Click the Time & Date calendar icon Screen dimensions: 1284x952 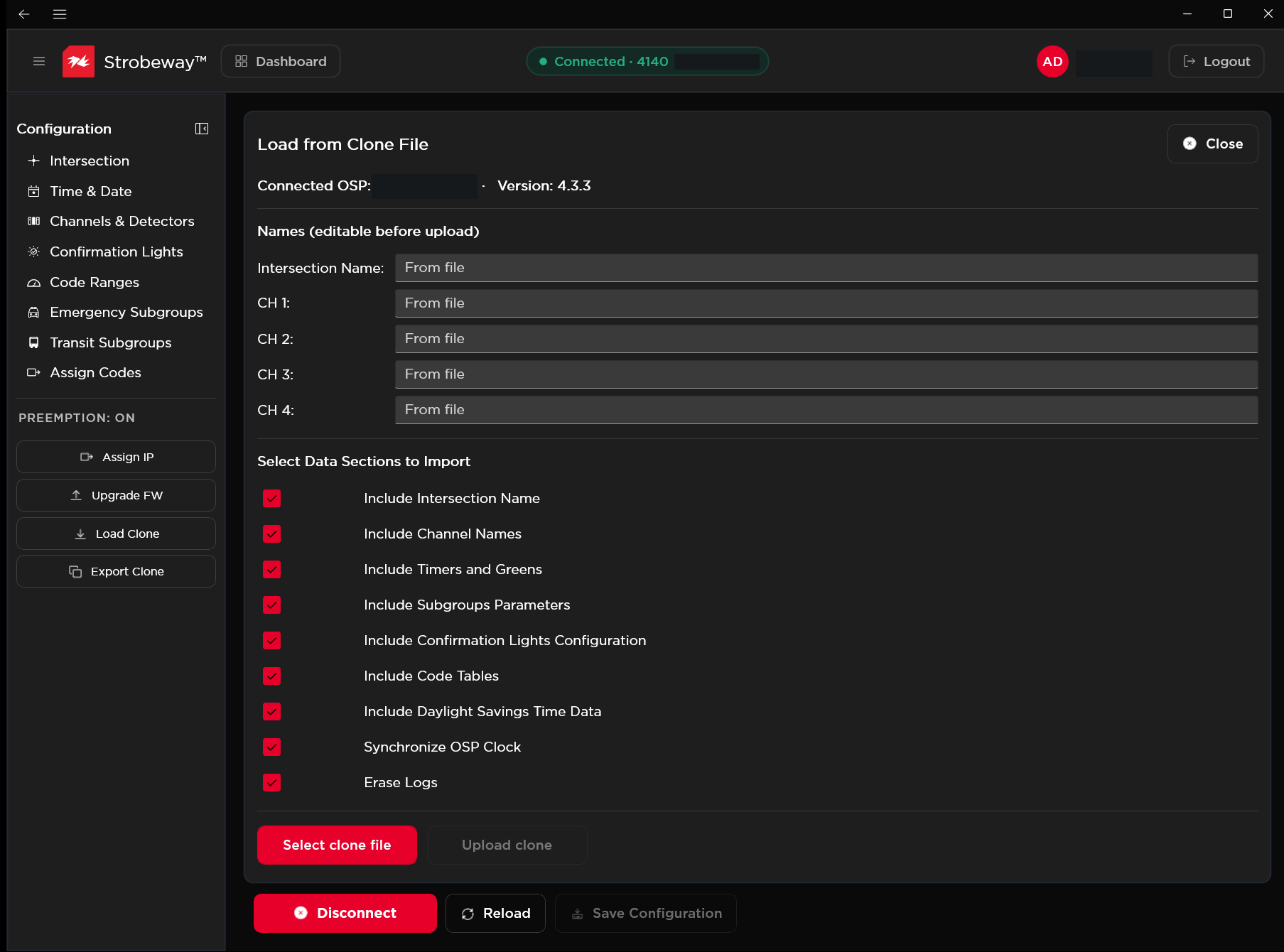[33, 191]
